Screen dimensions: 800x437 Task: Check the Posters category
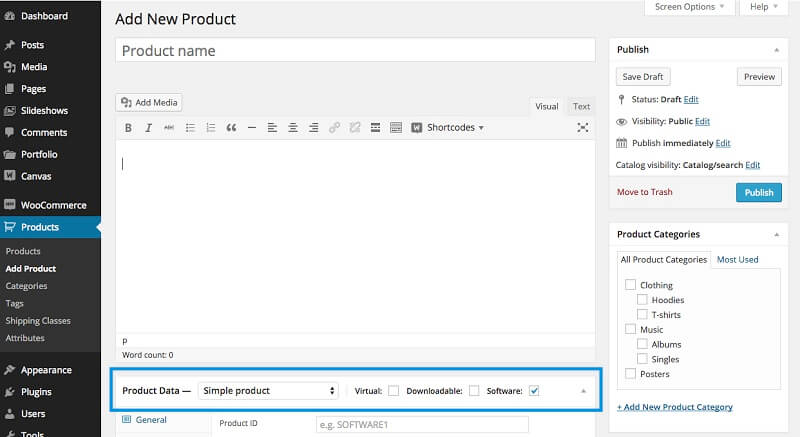click(x=631, y=373)
